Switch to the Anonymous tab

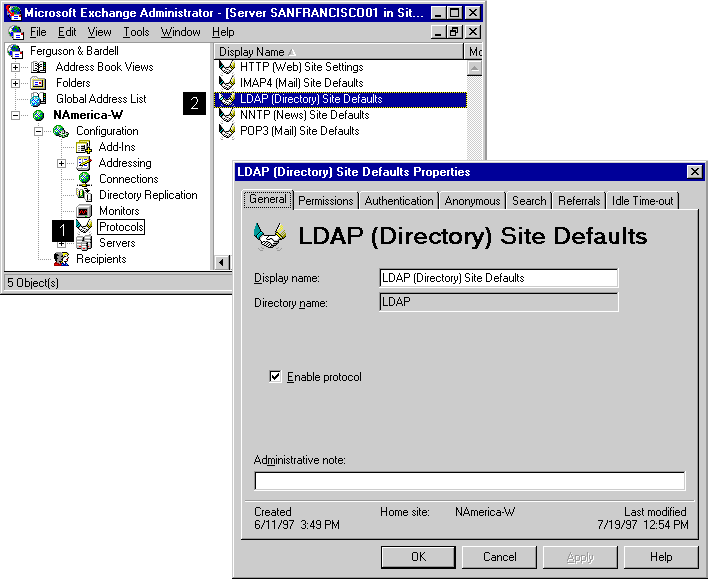pyautogui.click(x=472, y=201)
